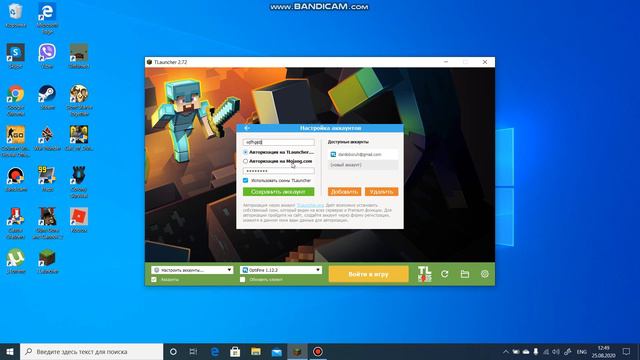Click the password input field

coord(279,171)
